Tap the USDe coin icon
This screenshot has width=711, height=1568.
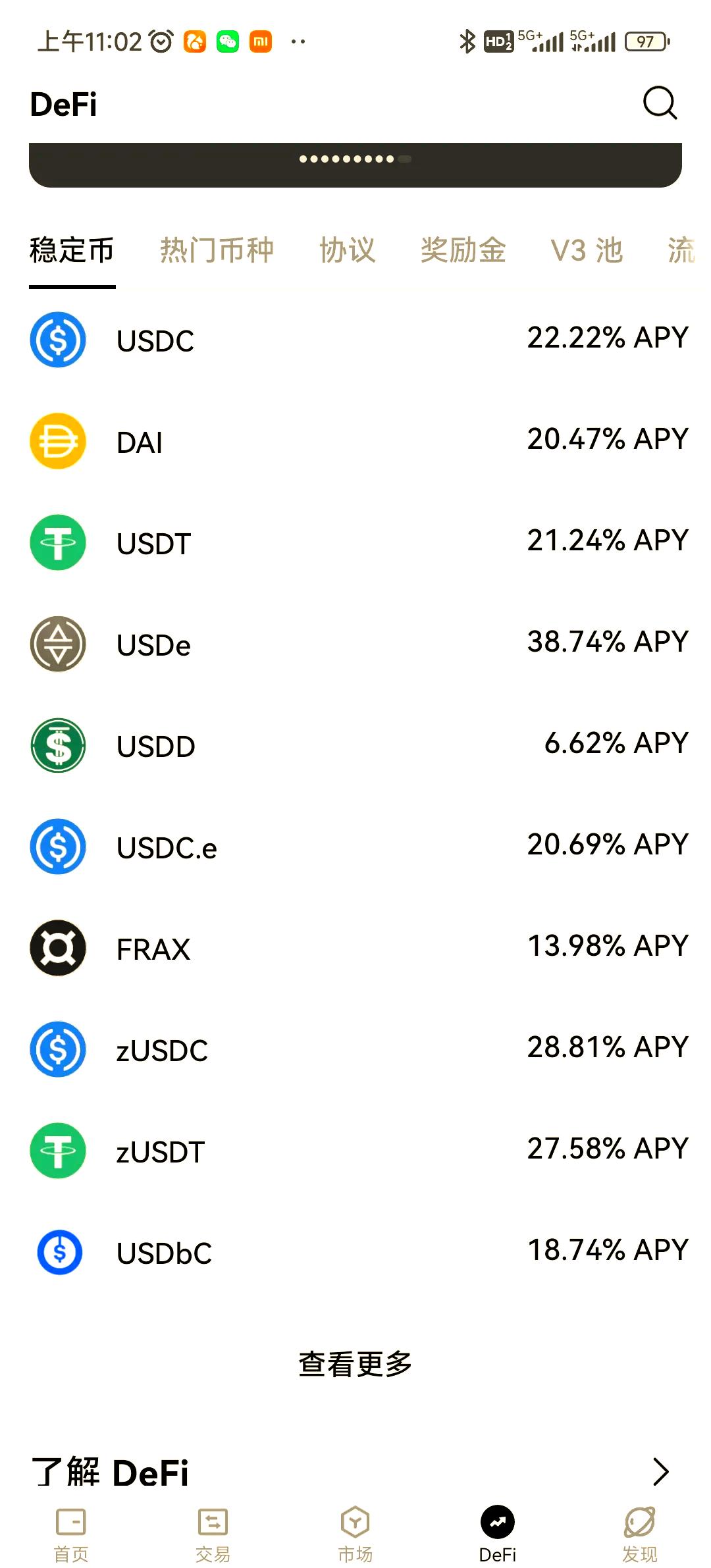(58, 644)
